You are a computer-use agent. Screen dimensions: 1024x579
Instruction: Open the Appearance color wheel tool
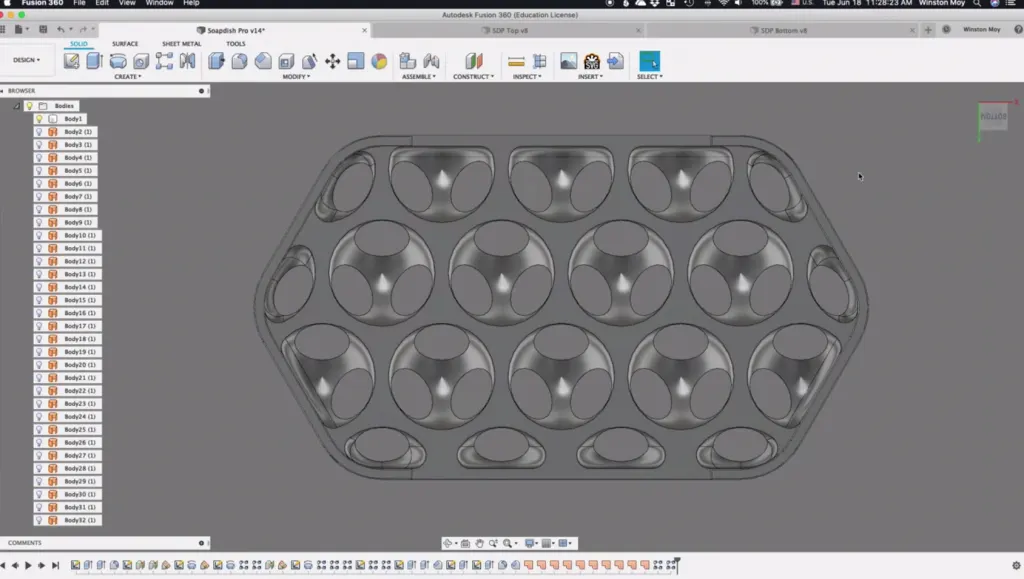point(379,61)
